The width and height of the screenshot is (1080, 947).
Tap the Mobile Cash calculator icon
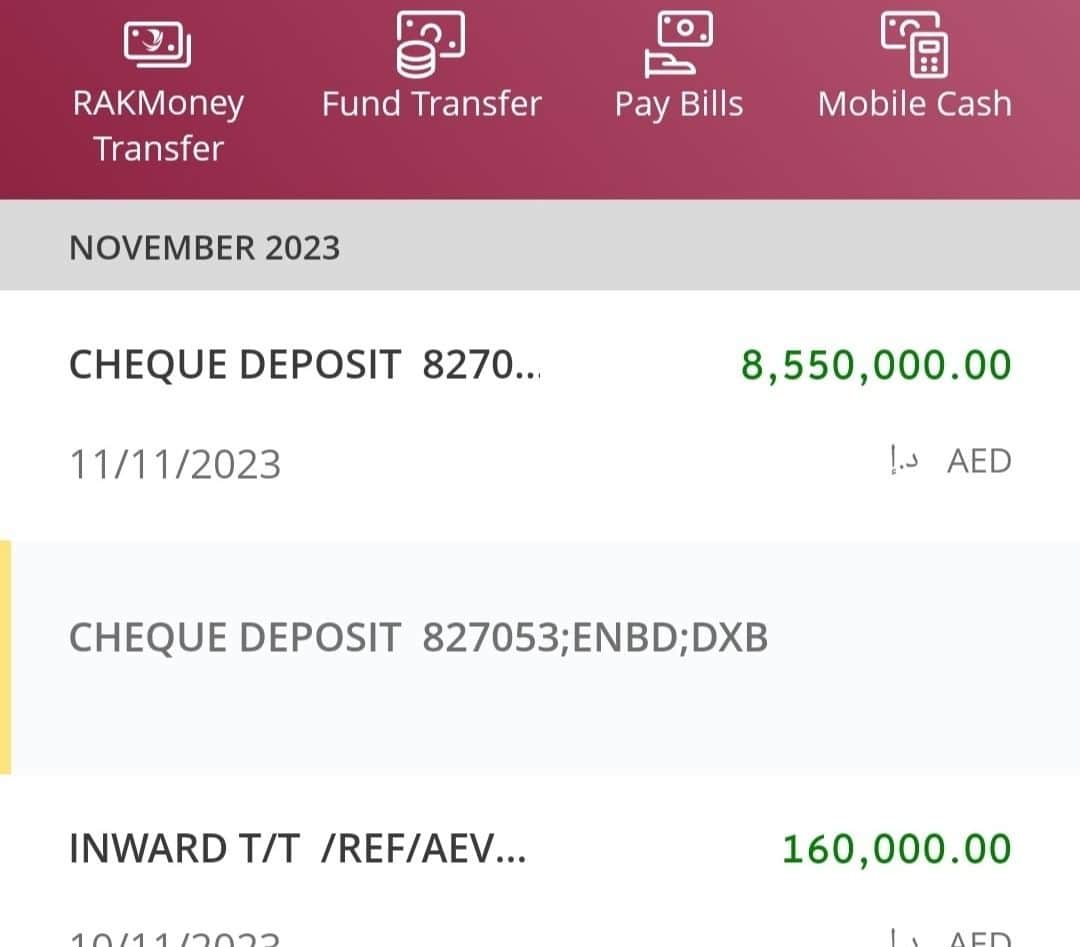(914, 44)
